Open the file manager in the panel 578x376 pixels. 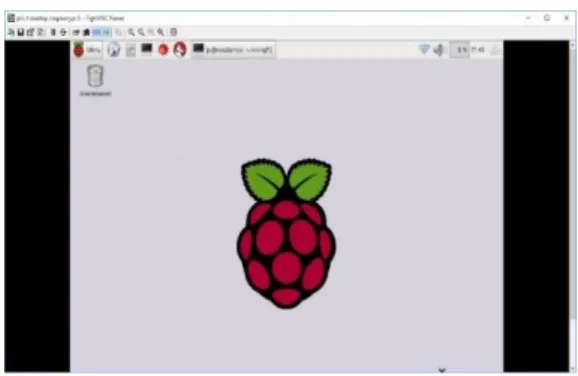tap(130, 50)
